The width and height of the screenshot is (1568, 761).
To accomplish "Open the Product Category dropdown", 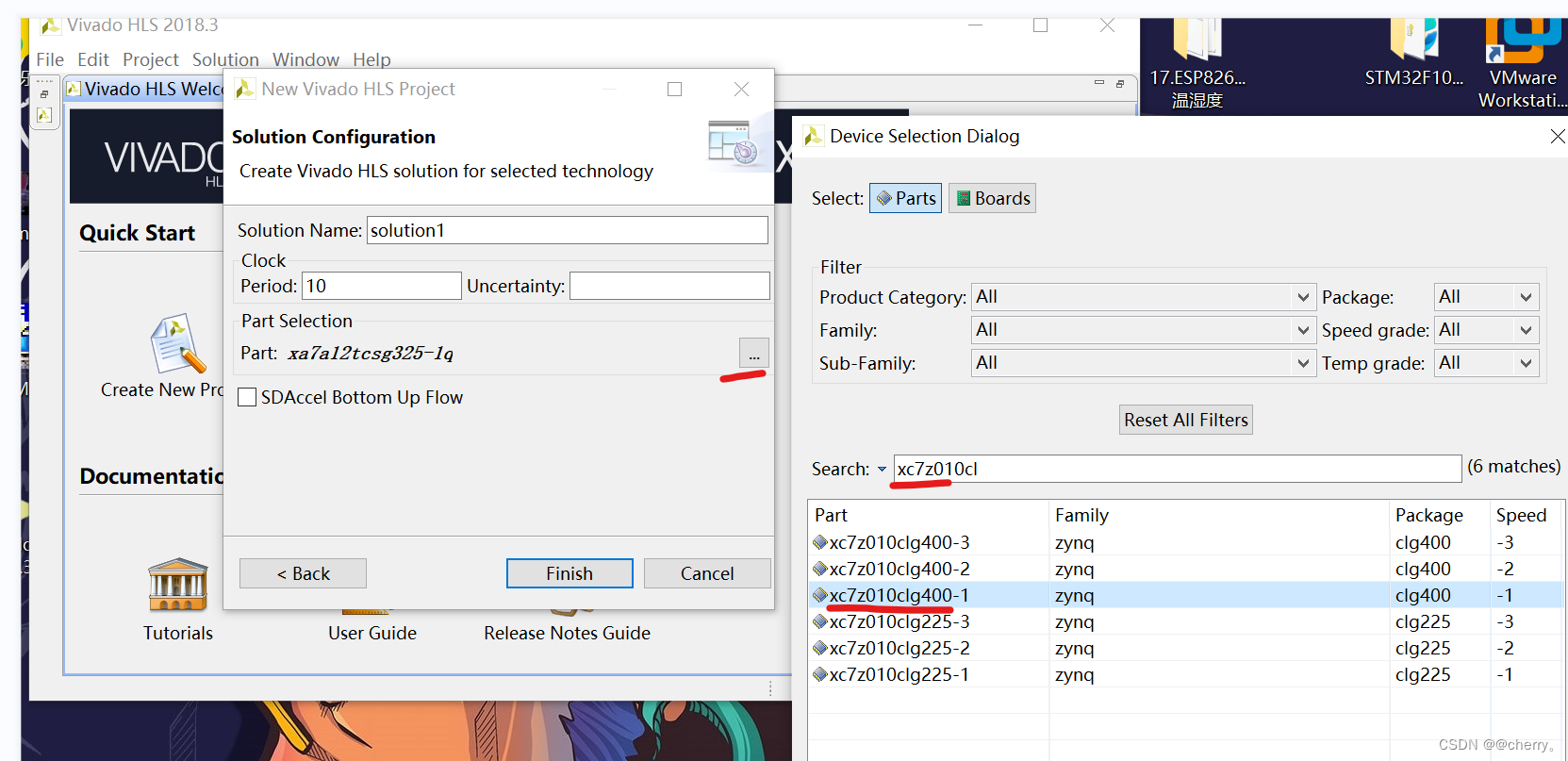I will click(x=1143, y=297).
